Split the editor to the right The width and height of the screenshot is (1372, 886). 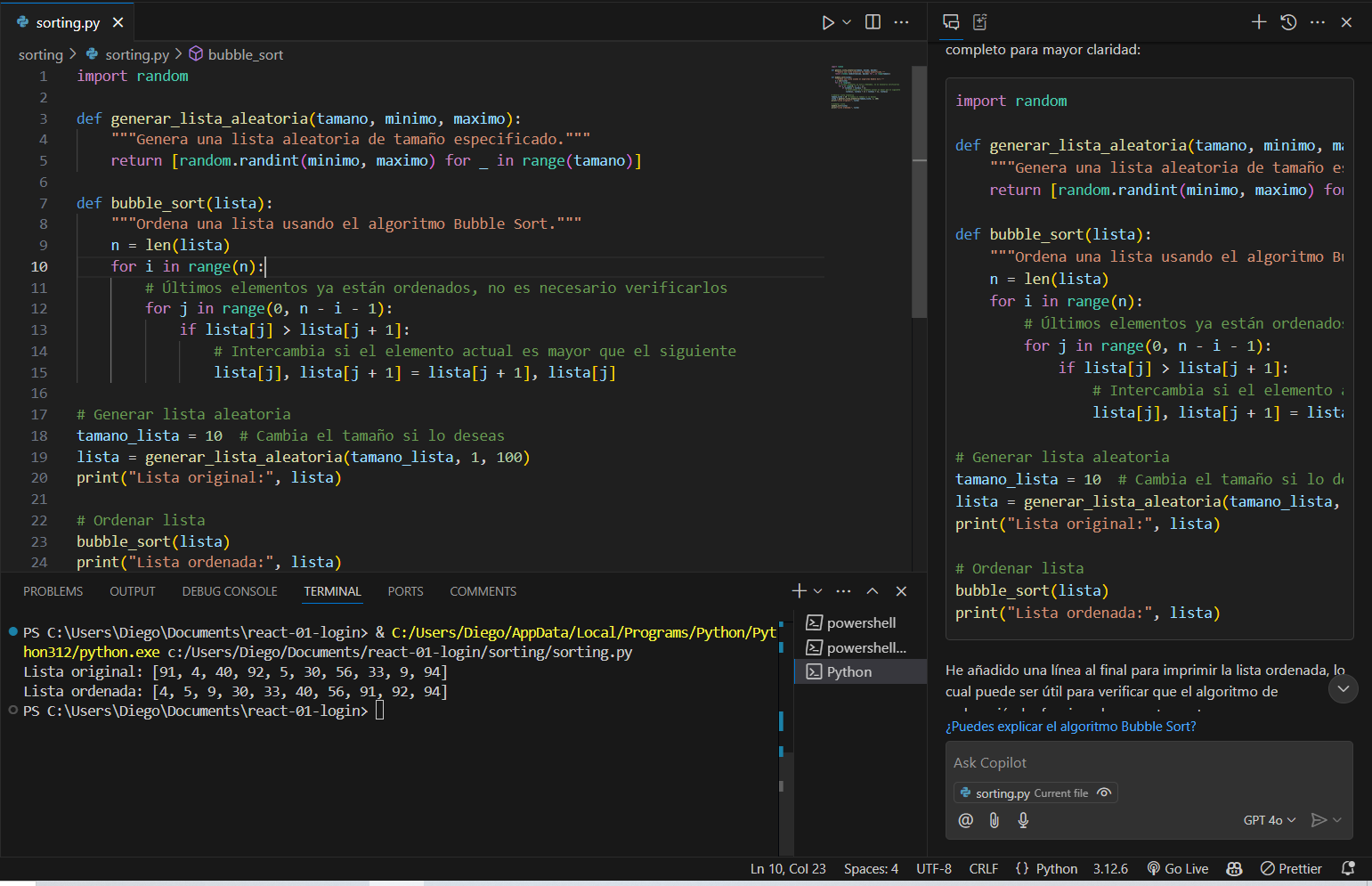tap(873, 22)
